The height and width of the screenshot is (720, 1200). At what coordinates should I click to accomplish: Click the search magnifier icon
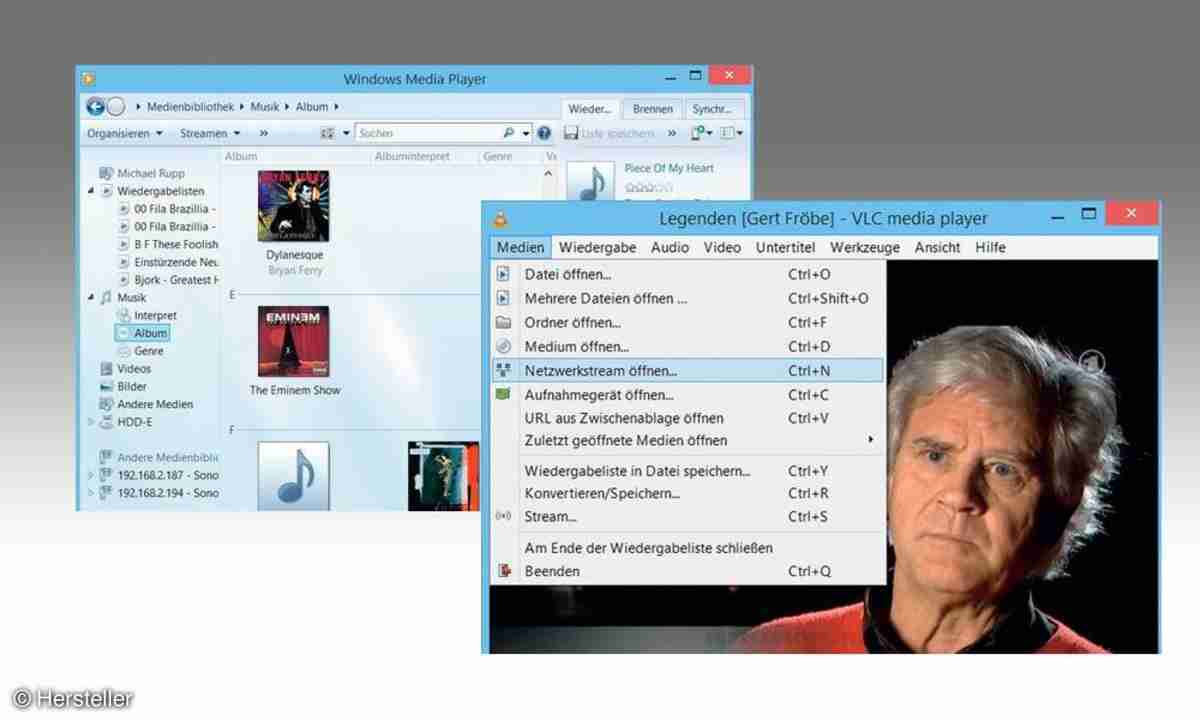[x=510, y=133]
